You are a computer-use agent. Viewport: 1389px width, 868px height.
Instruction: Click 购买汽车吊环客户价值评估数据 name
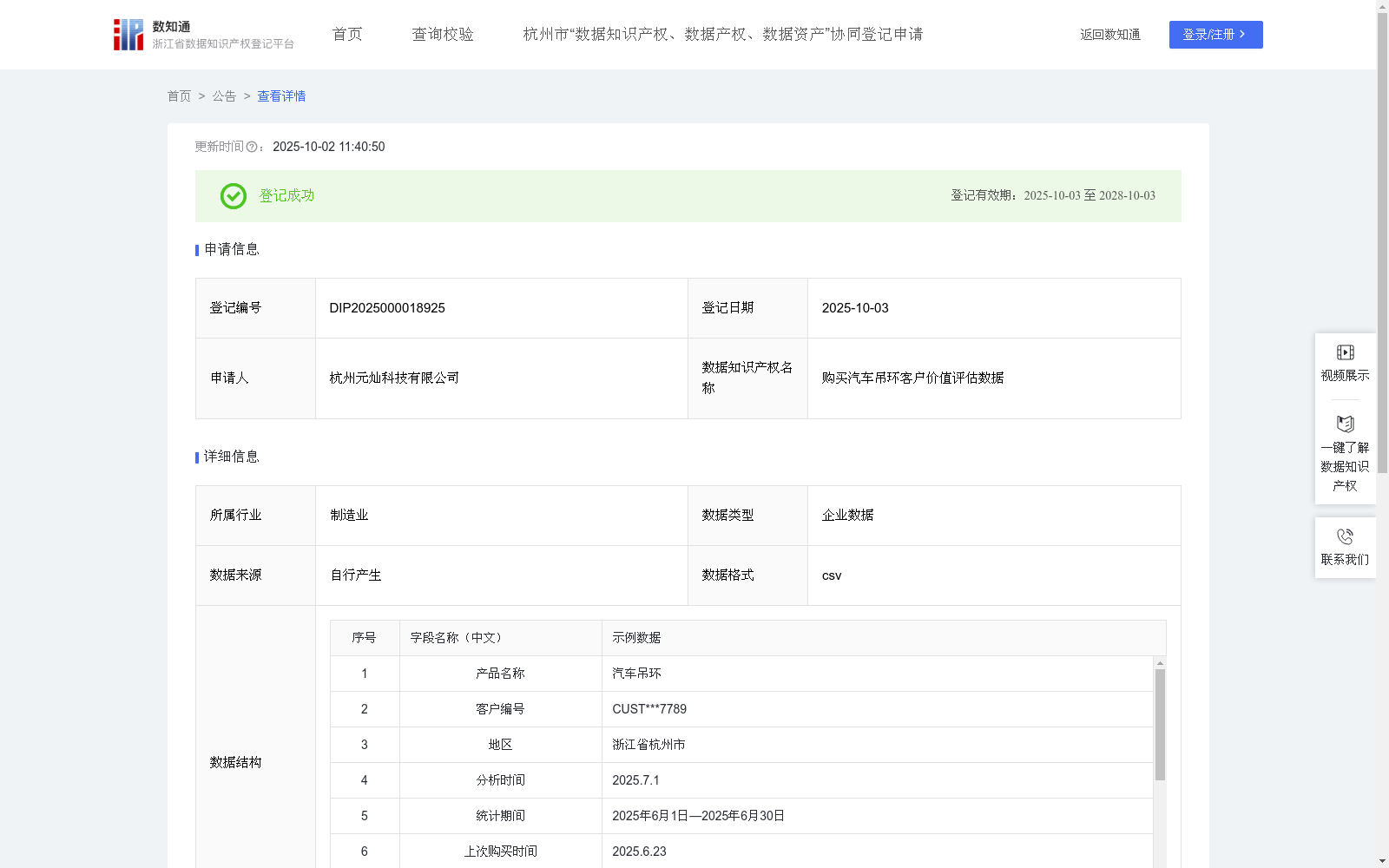pos(912,378)
